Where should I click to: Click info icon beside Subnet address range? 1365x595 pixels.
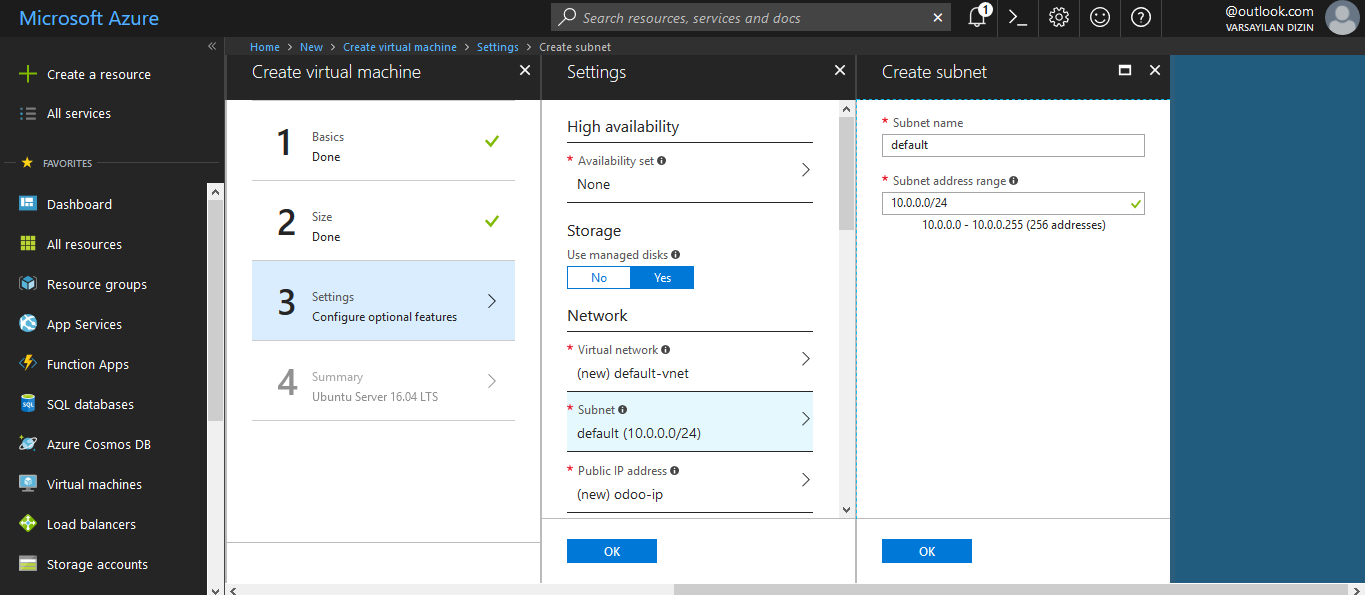point(1014,181)
